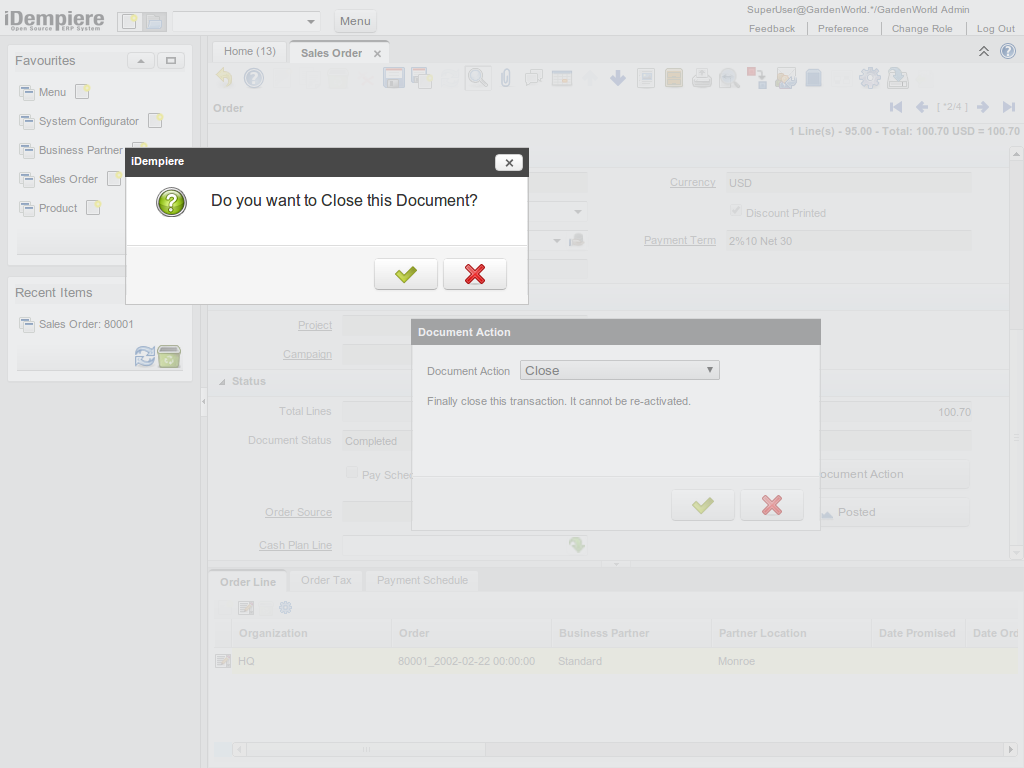
Task: Click the Log Out link
Action: pyautogui.click(x=995, y=29)
